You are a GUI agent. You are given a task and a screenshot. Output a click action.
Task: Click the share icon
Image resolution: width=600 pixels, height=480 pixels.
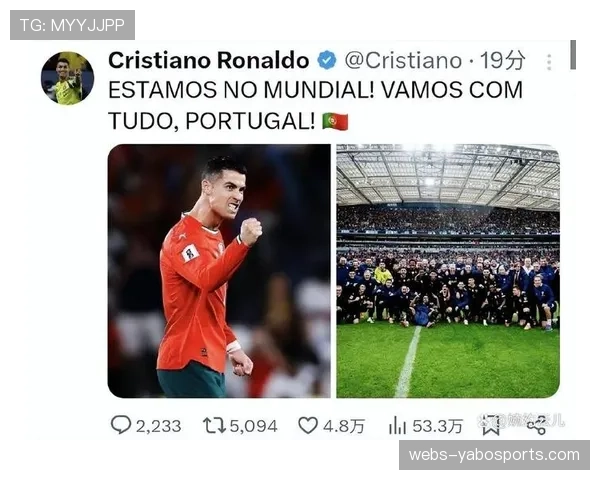(x=536, y=426)
